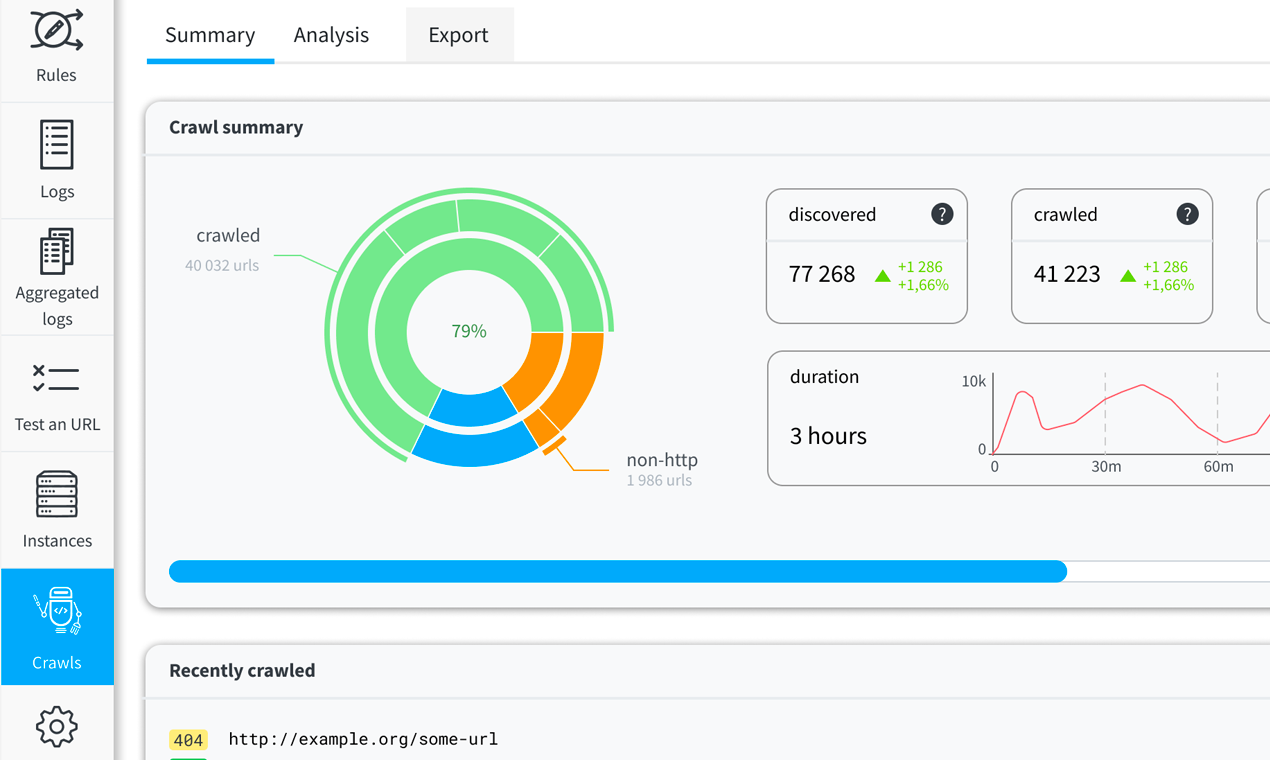The image size is (1270, 760).
Task: Click help icon on discovered card
Action: click(941, 214)
